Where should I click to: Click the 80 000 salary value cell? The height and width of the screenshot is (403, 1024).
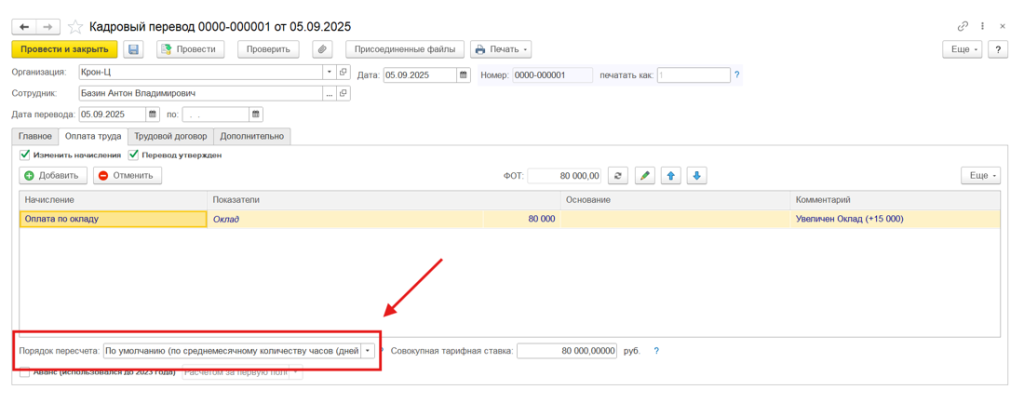point(521,219)
